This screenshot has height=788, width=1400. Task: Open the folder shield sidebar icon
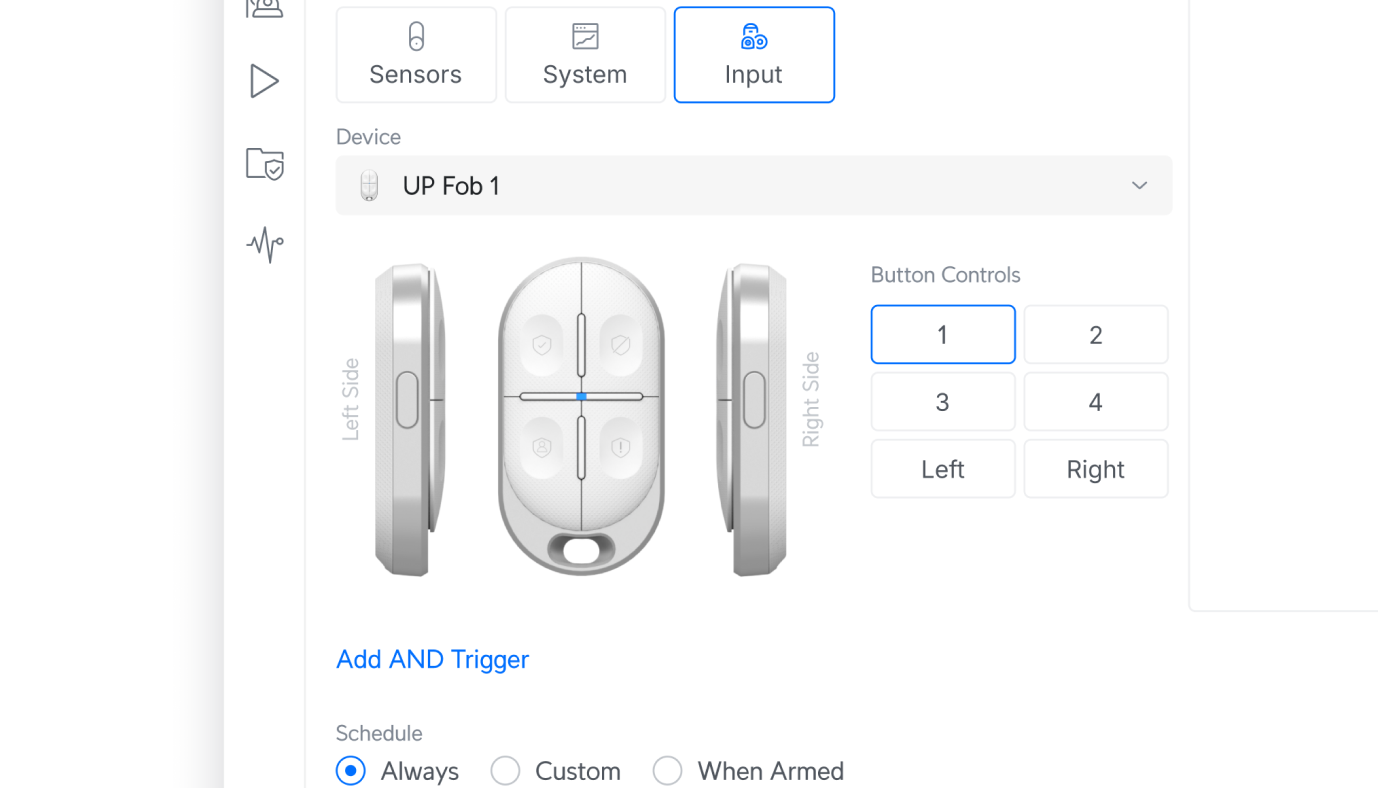coord(265,163)
